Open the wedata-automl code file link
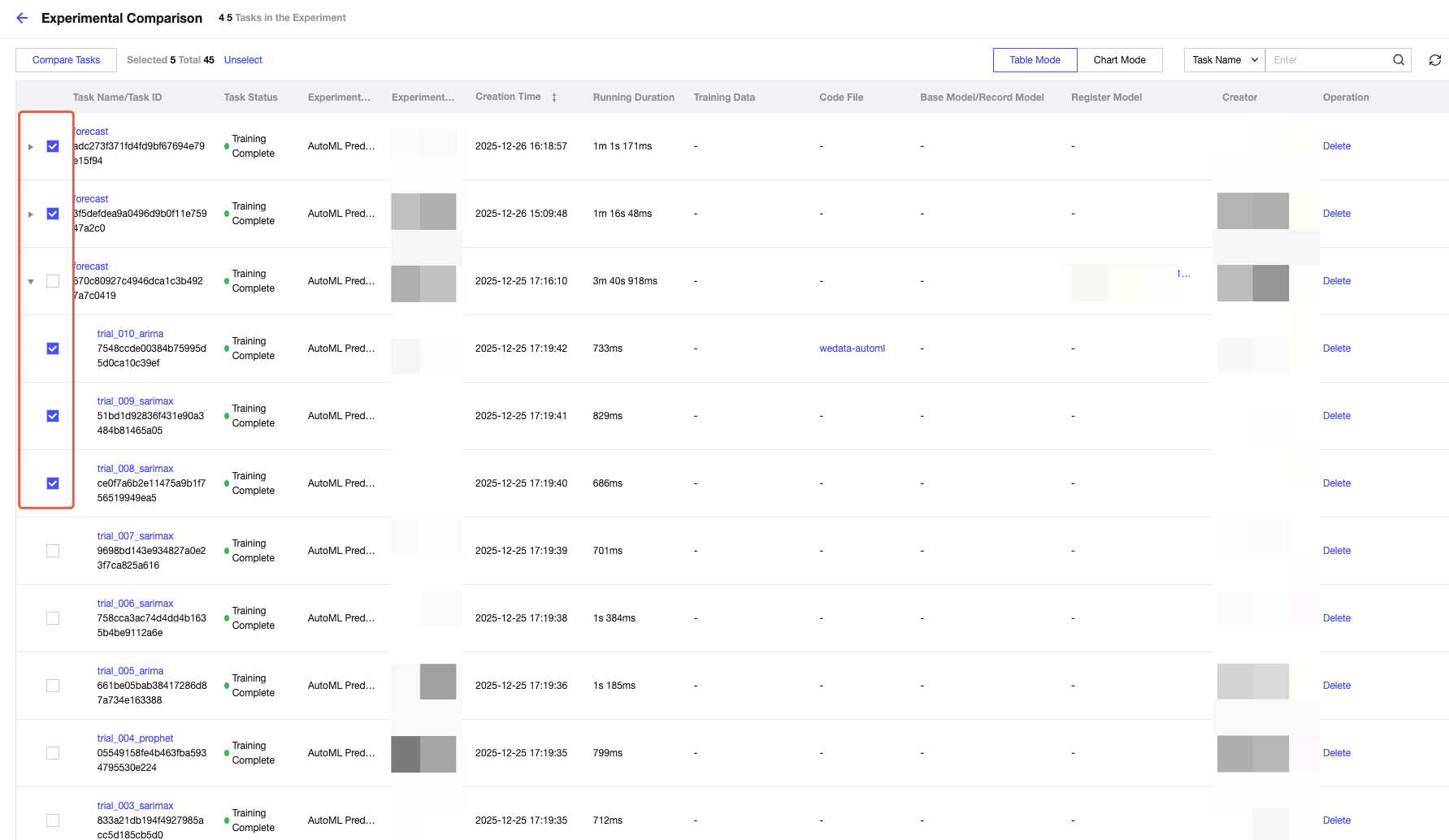 pos(852,349)
